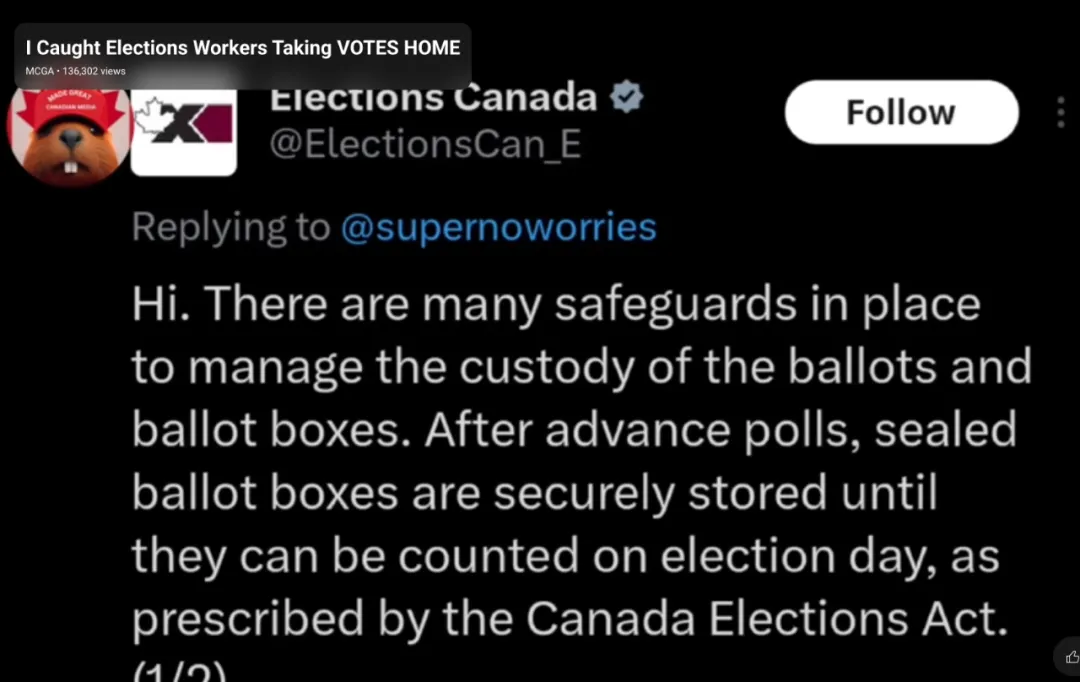This screenshot has width=1080, height=682.
Task: Click the verified badge beside Elections Canada
Action: pyautogui.click(x=627, y=98)
